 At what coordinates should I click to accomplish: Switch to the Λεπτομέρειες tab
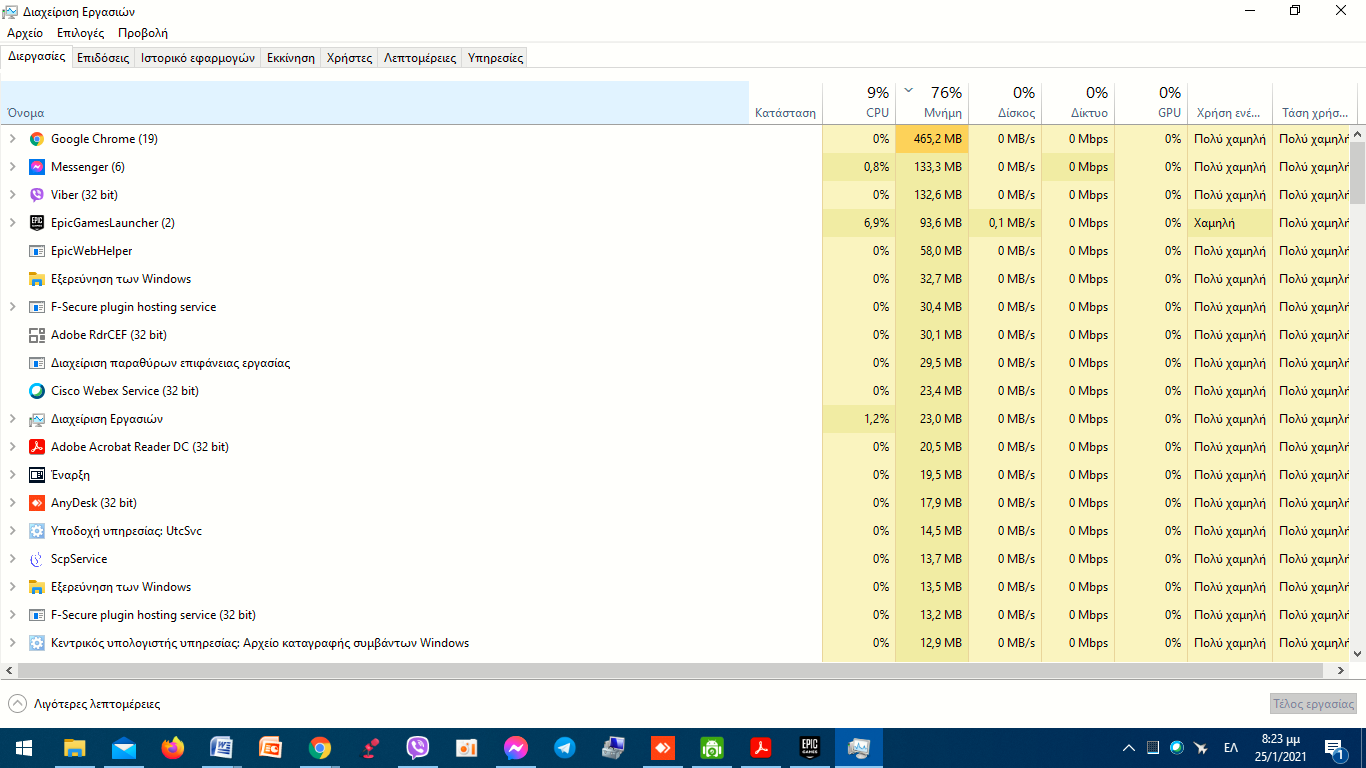click(420, 58)
